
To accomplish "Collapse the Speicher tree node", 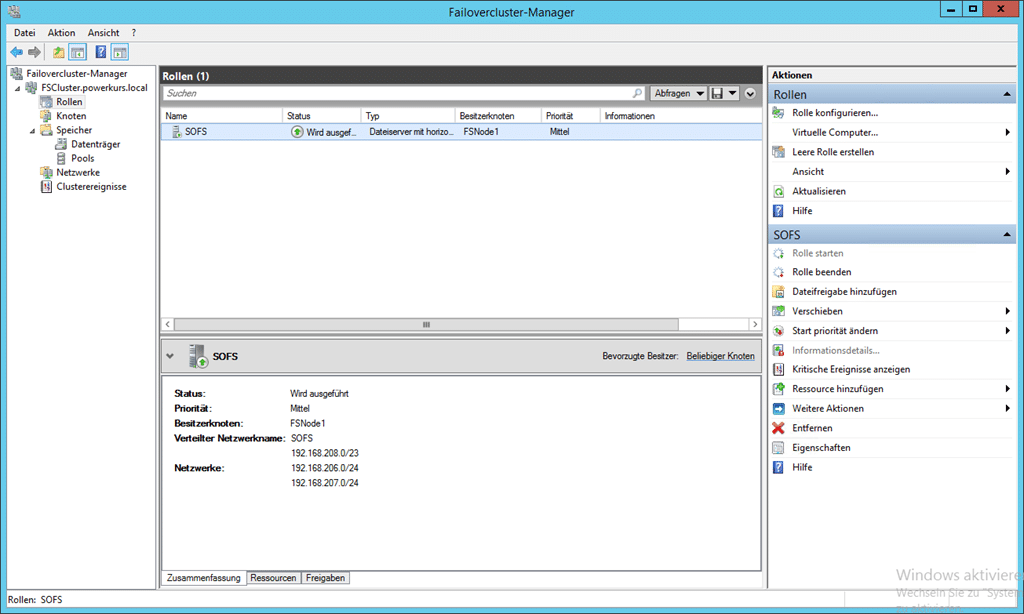I will pos(33,131).
